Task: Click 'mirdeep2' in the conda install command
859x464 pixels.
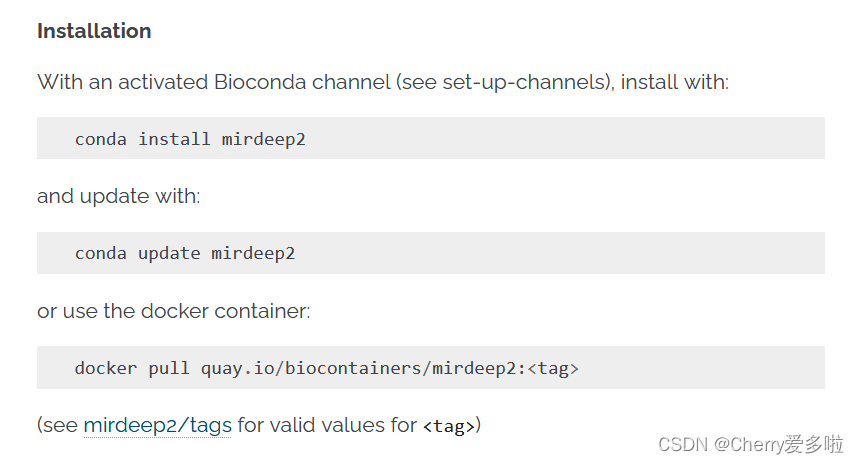Action: point(263,139)
